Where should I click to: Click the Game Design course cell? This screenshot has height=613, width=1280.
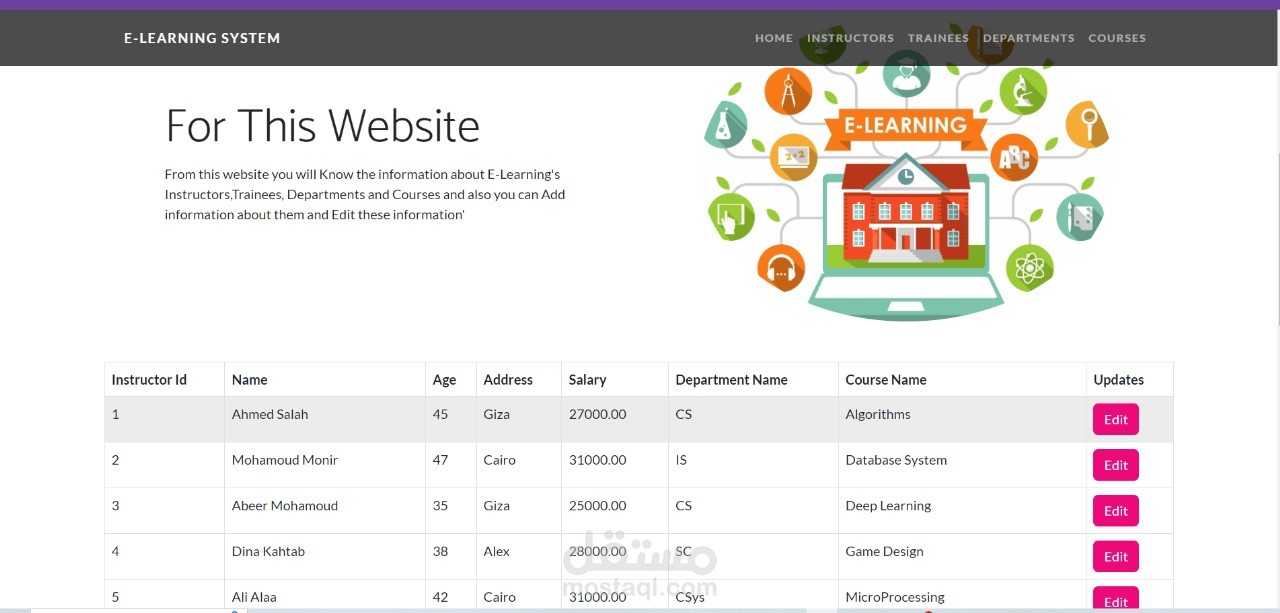point(962,557)
